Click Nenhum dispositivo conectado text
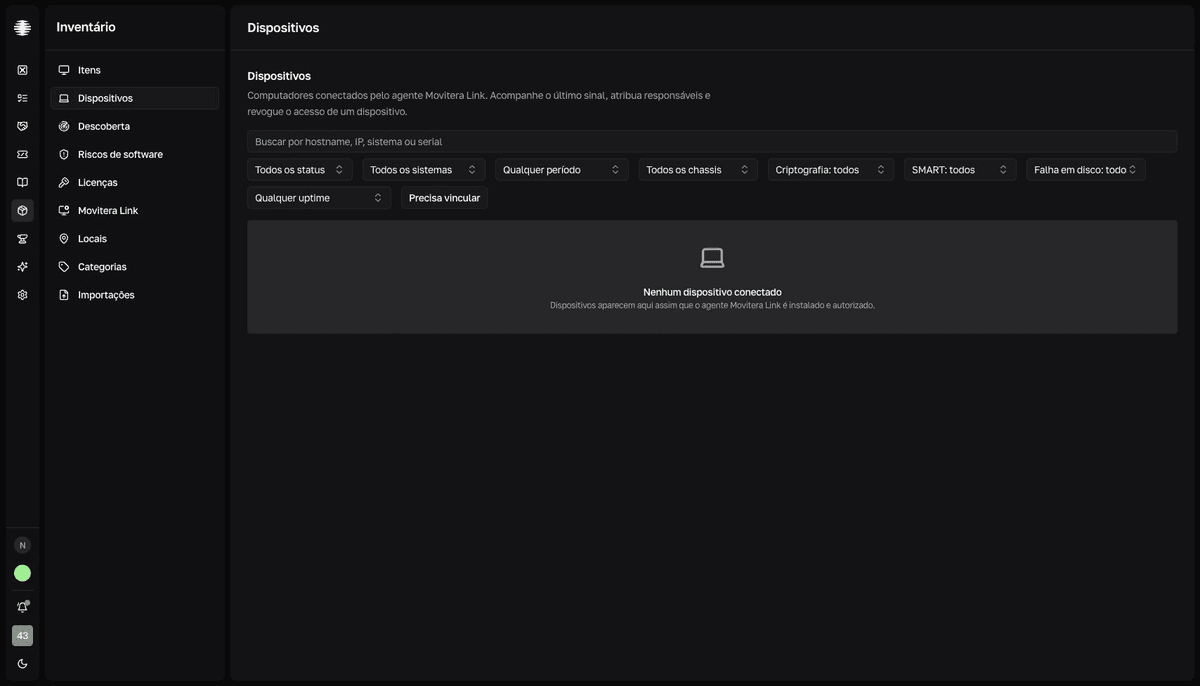The height and width of the screenshot is (686, 1200). tap(712, 292)
